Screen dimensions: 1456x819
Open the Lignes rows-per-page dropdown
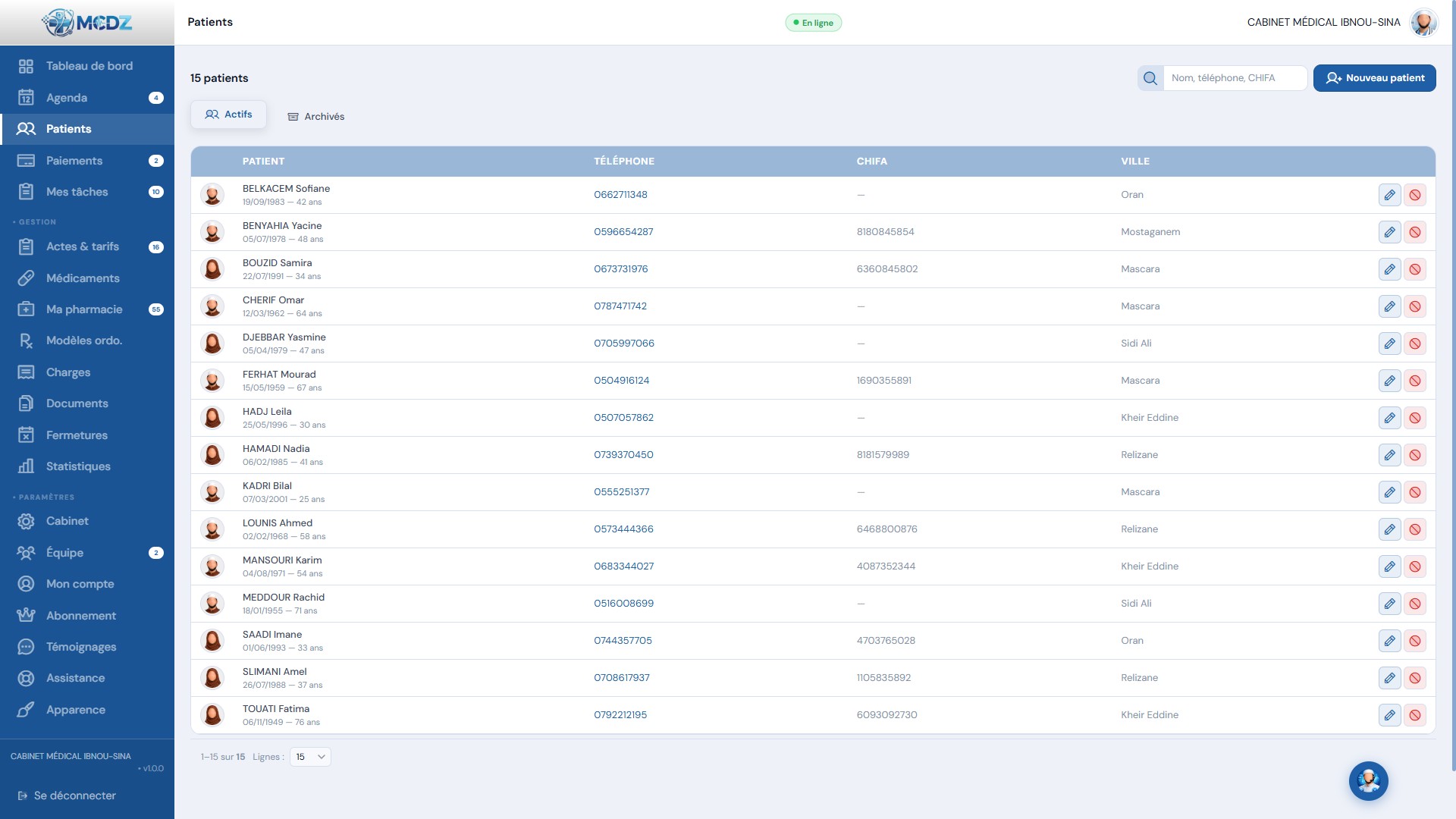(310, 757)
